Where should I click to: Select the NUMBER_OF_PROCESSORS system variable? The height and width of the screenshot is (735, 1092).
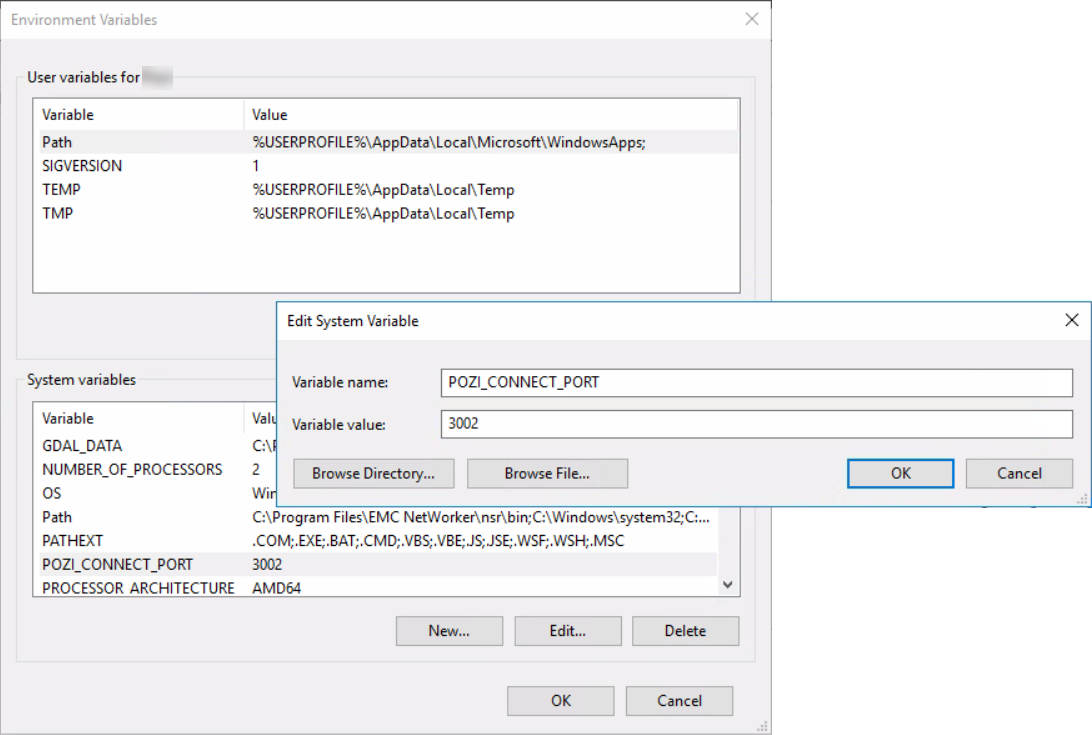point(155,470)
